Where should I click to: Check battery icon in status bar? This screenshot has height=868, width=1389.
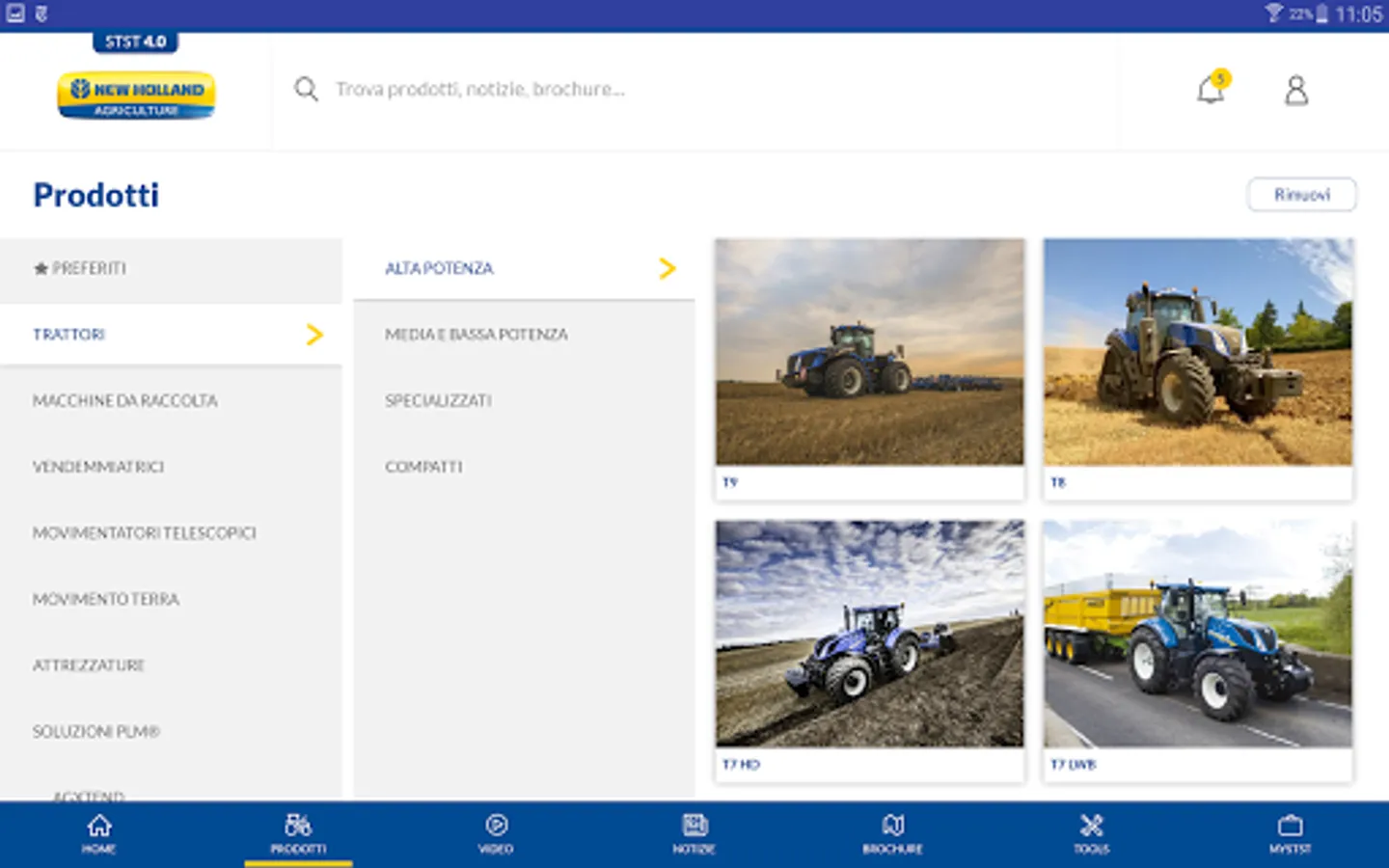coord(1321,14)
